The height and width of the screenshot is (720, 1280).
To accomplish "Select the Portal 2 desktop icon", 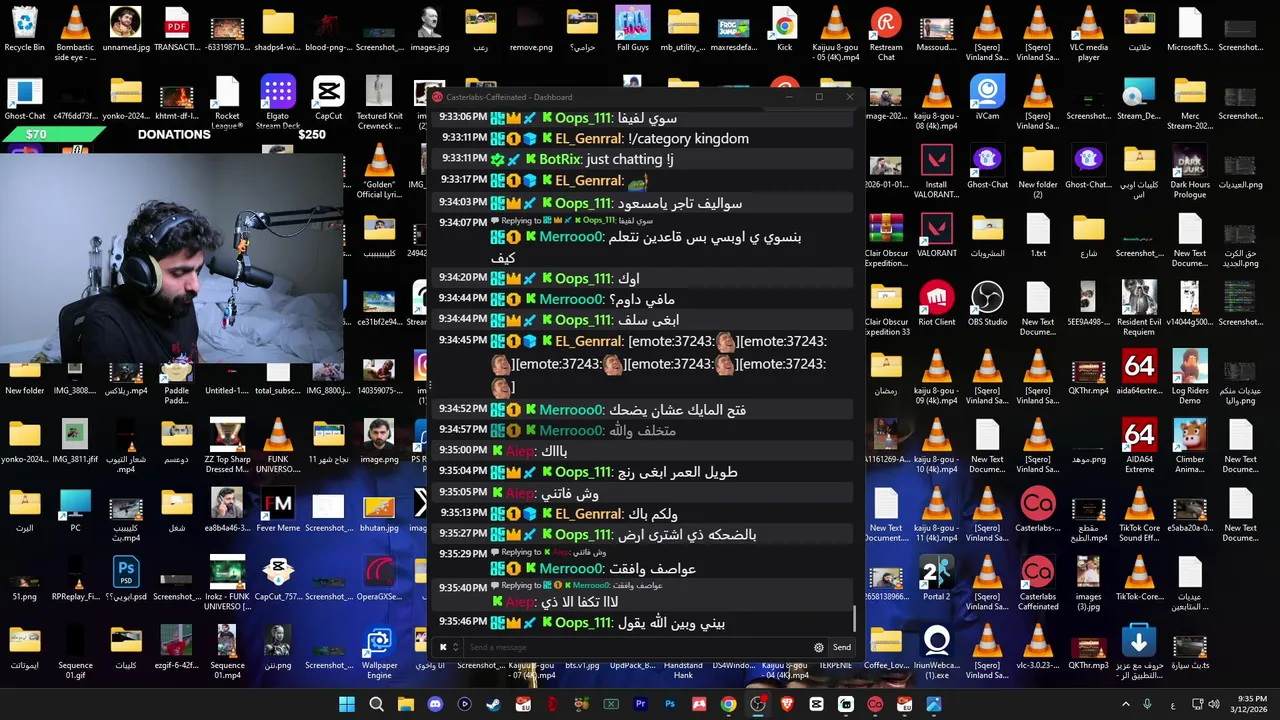I will coord(936,579).
